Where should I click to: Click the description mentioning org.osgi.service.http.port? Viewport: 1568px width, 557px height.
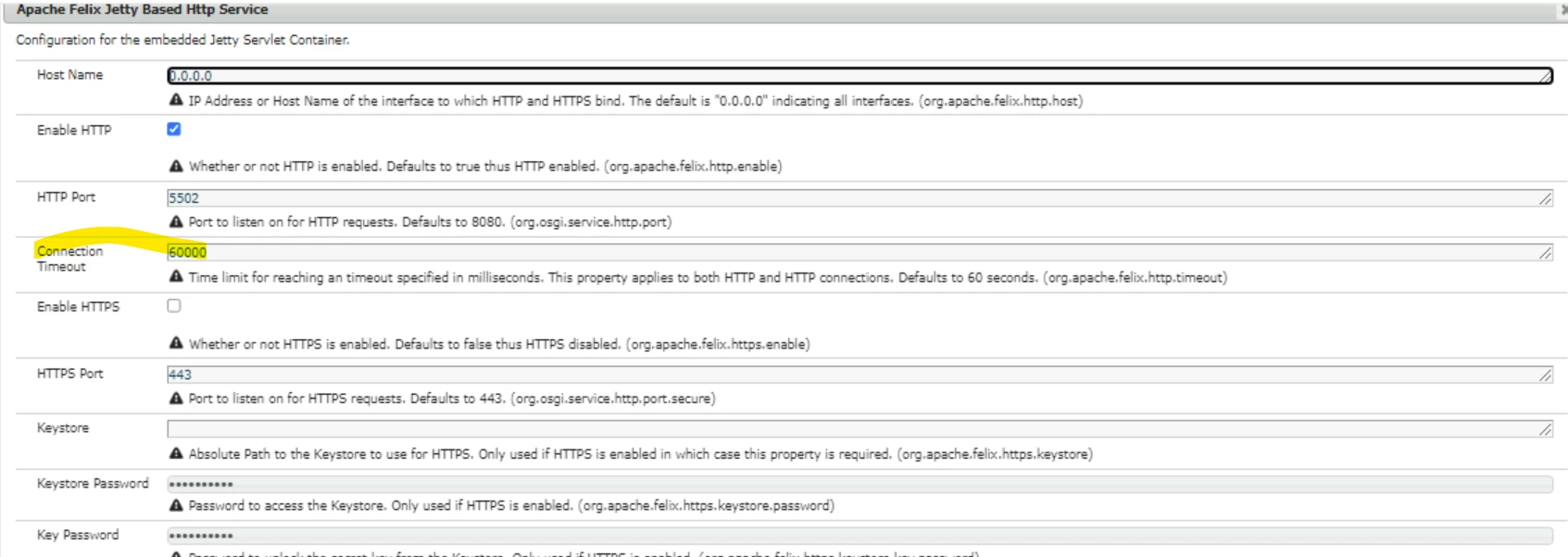point(431,222)
